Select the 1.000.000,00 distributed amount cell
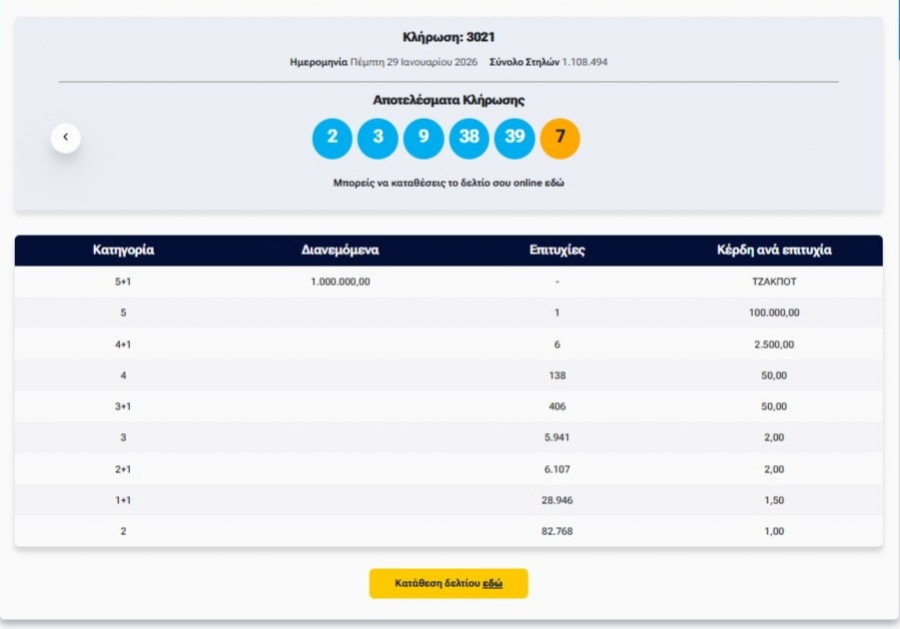900x629 pixels. pyautogui.click(x=340, y=282)
